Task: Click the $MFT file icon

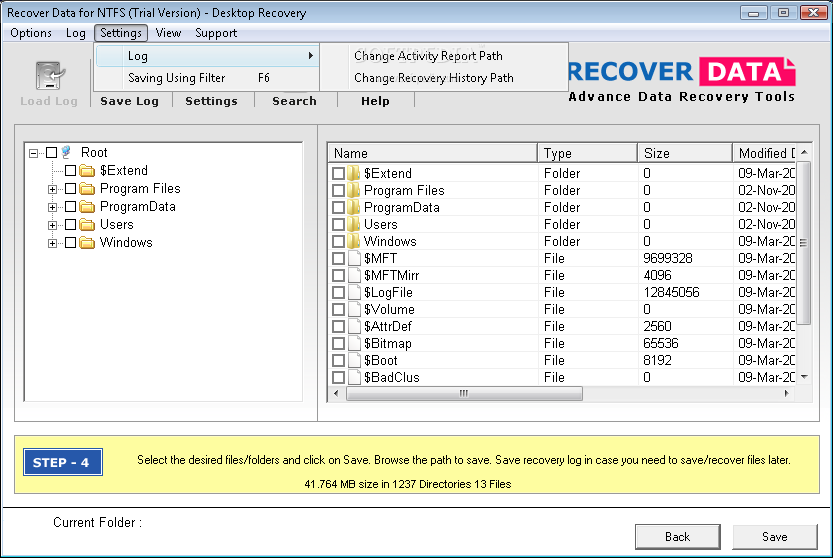Action: click(x=354, y=258)
